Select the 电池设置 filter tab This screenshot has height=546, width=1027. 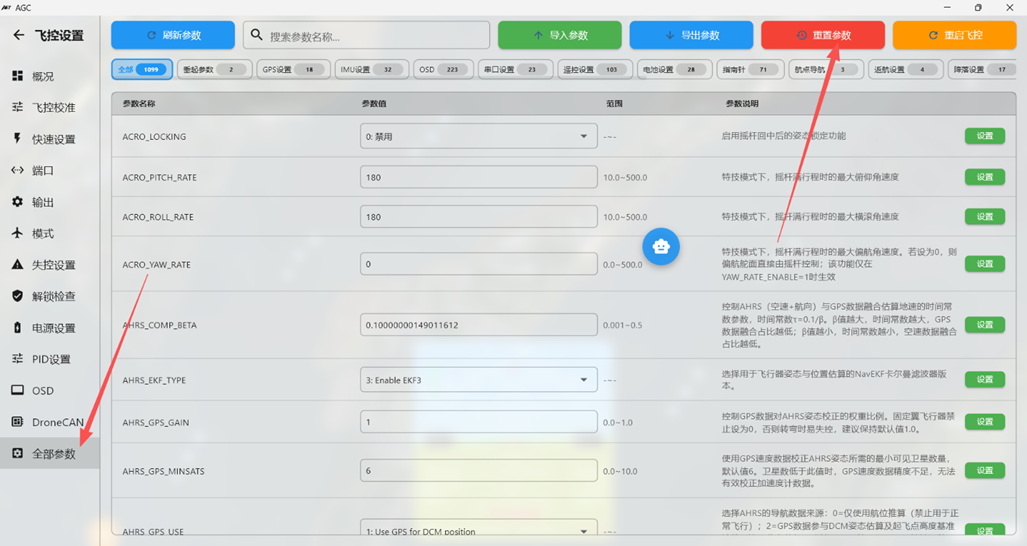point(674,70)
